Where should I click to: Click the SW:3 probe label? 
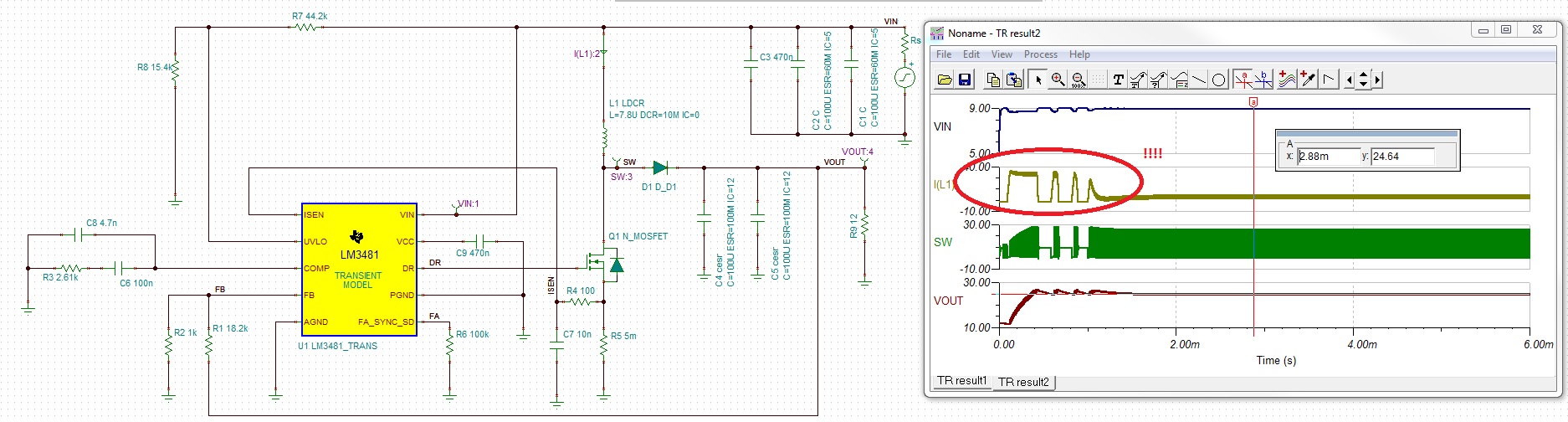(x=621, y=177)
